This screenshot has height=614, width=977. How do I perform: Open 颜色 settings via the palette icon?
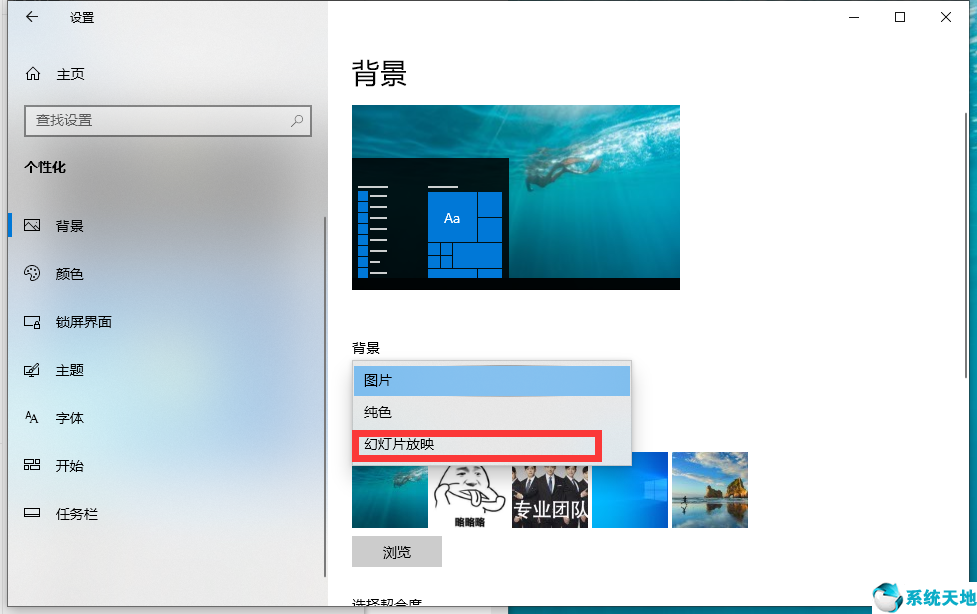tap(32, 274)
